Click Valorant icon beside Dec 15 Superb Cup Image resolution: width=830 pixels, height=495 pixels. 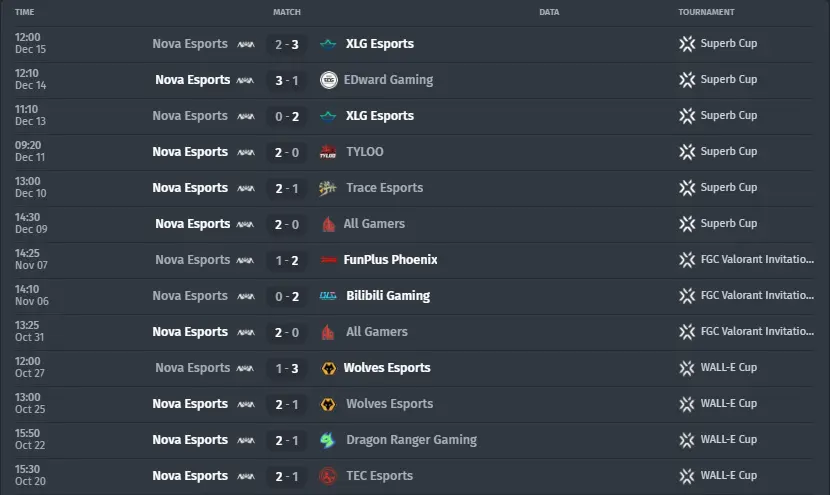(687, 43)
